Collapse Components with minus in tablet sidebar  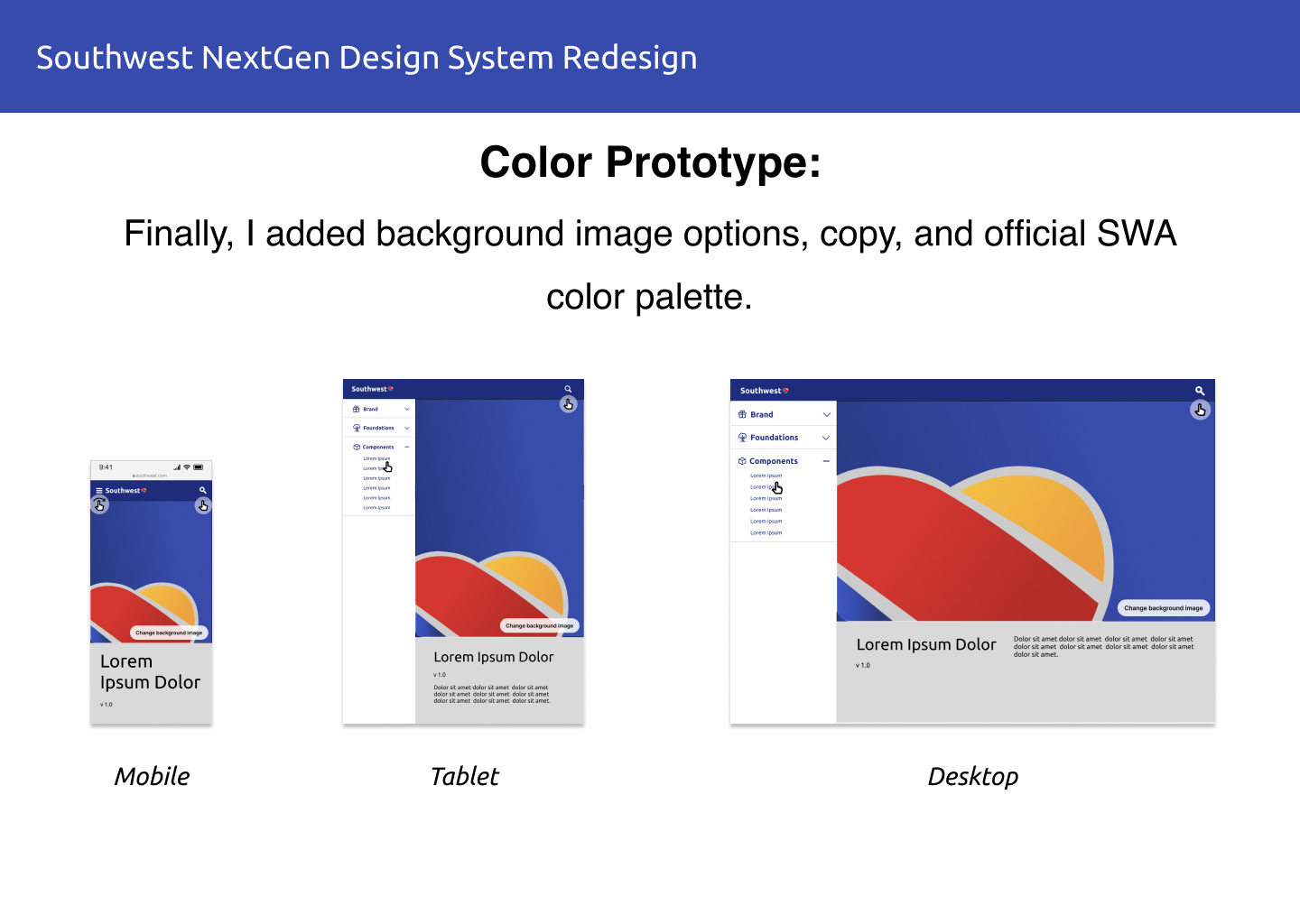pyautogui.click(x=407, y=447)
